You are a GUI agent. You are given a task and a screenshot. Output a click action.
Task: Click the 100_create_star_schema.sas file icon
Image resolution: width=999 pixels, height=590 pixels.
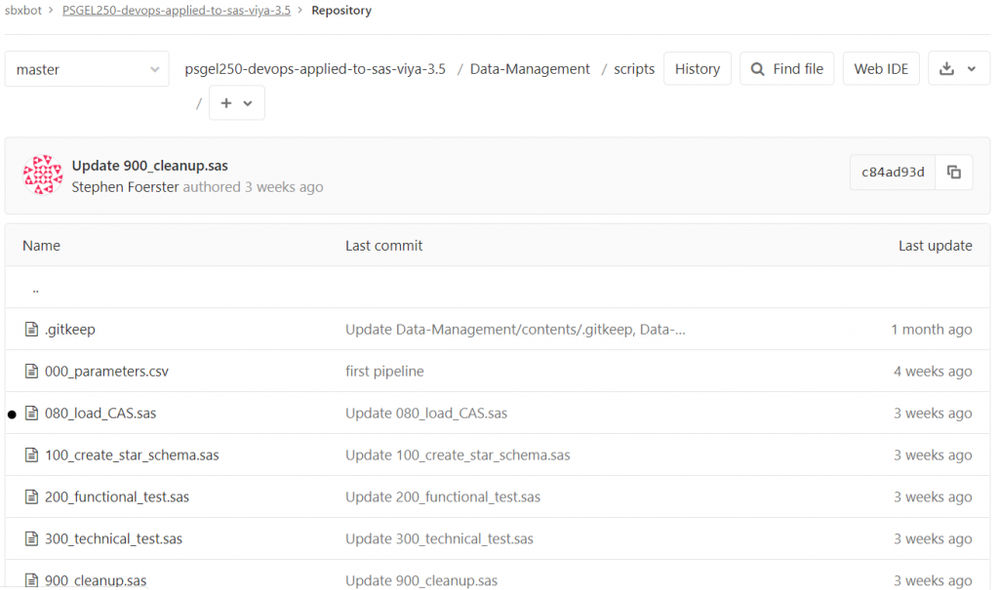(x=31, y=455)
